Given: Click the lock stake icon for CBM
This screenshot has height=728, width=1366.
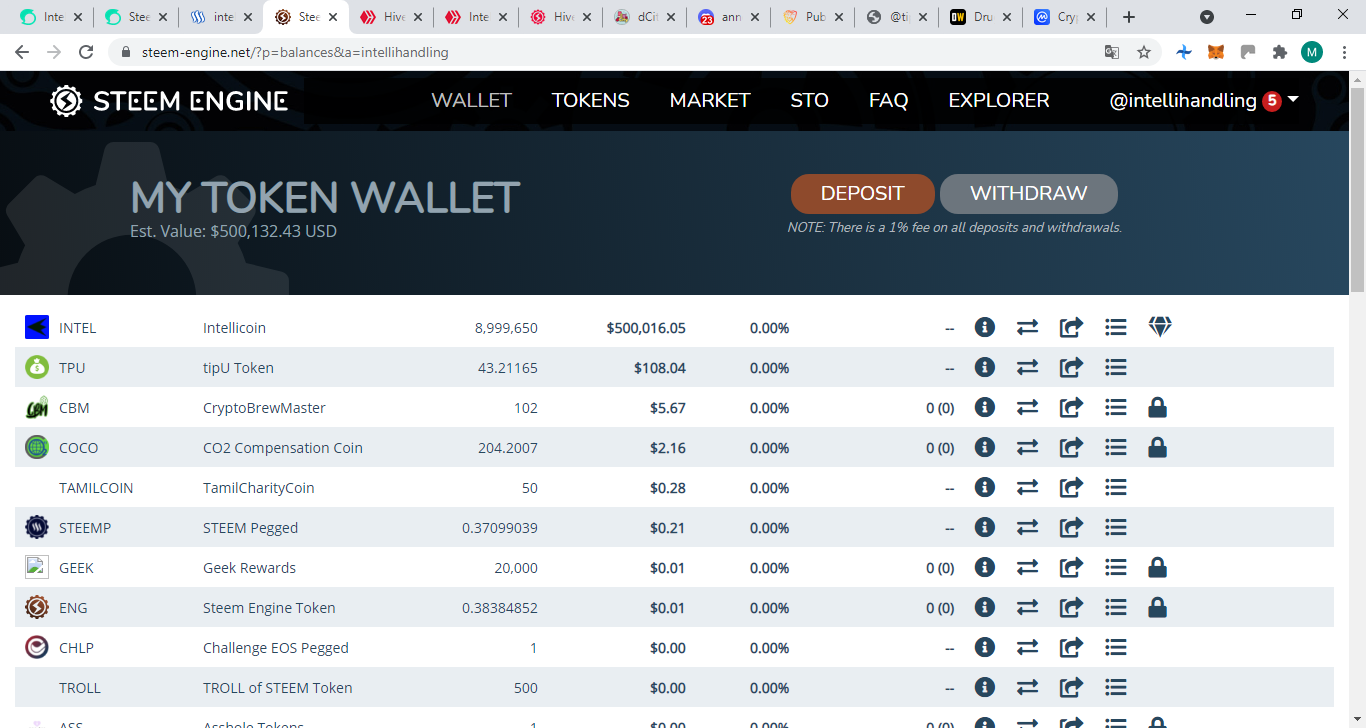Looking at the screenshot, I should (1158, 407).
